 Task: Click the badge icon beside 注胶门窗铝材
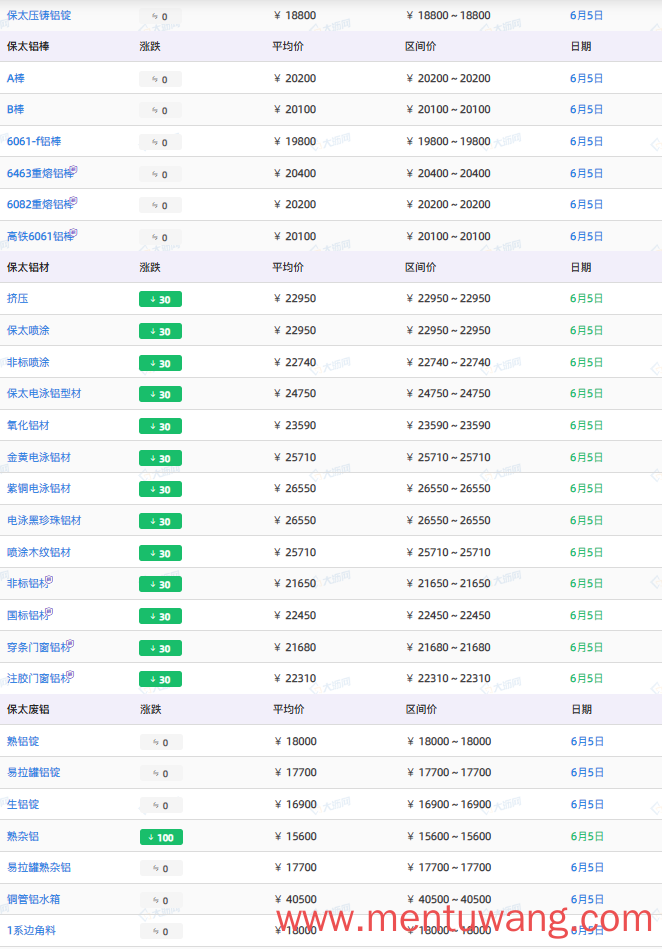click(70, 674)
